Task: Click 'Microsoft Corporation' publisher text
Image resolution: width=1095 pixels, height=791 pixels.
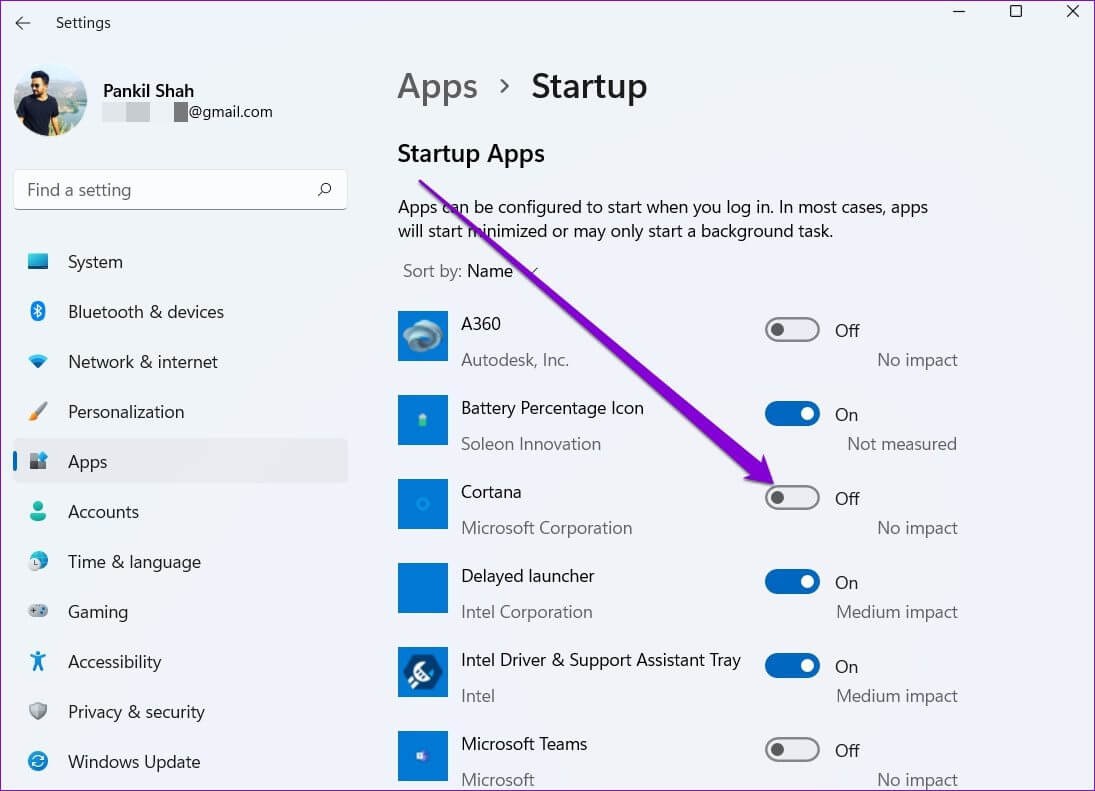Action: tap(547, 528)
